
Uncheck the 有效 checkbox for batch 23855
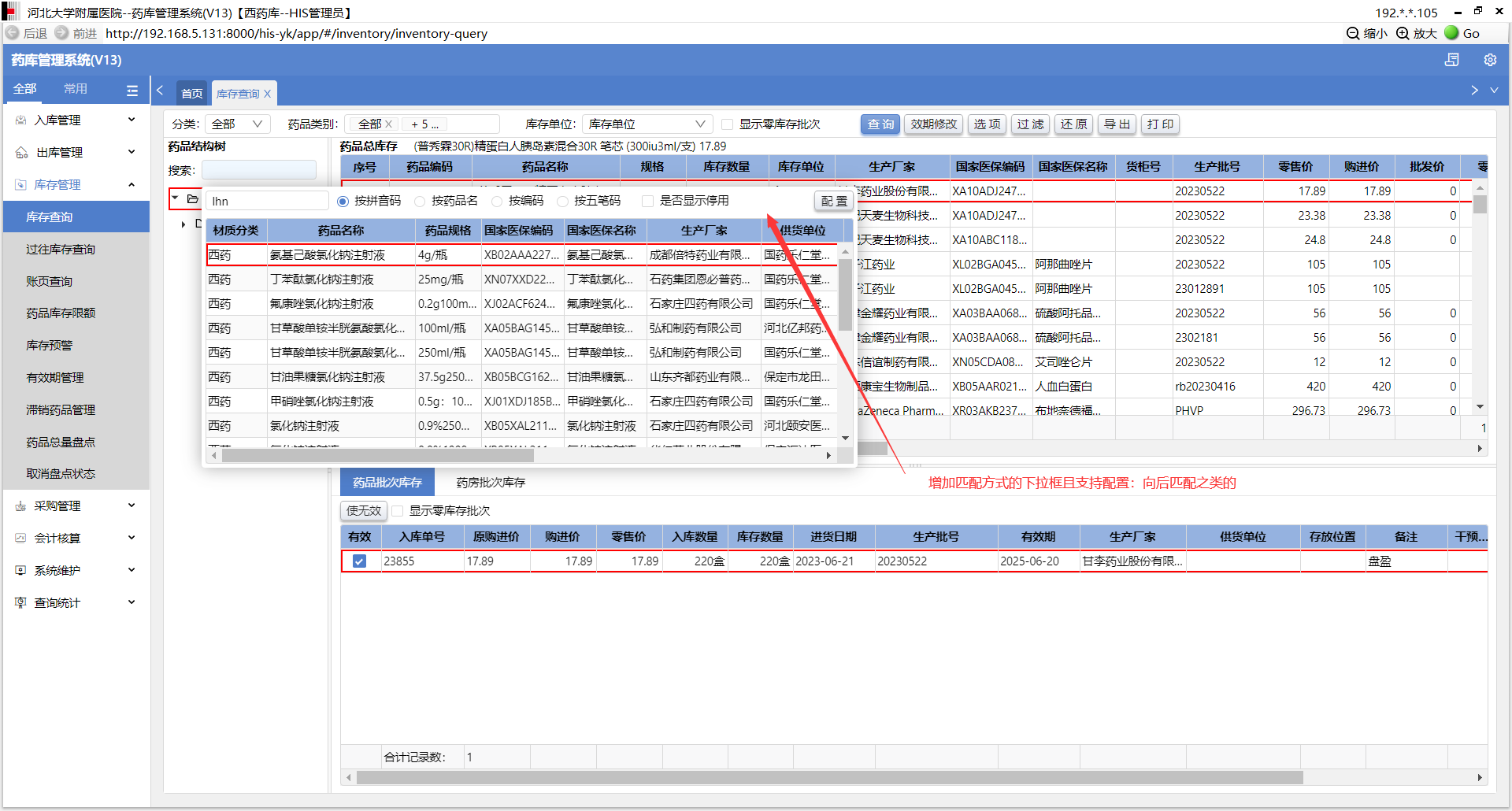coord(360,561)
